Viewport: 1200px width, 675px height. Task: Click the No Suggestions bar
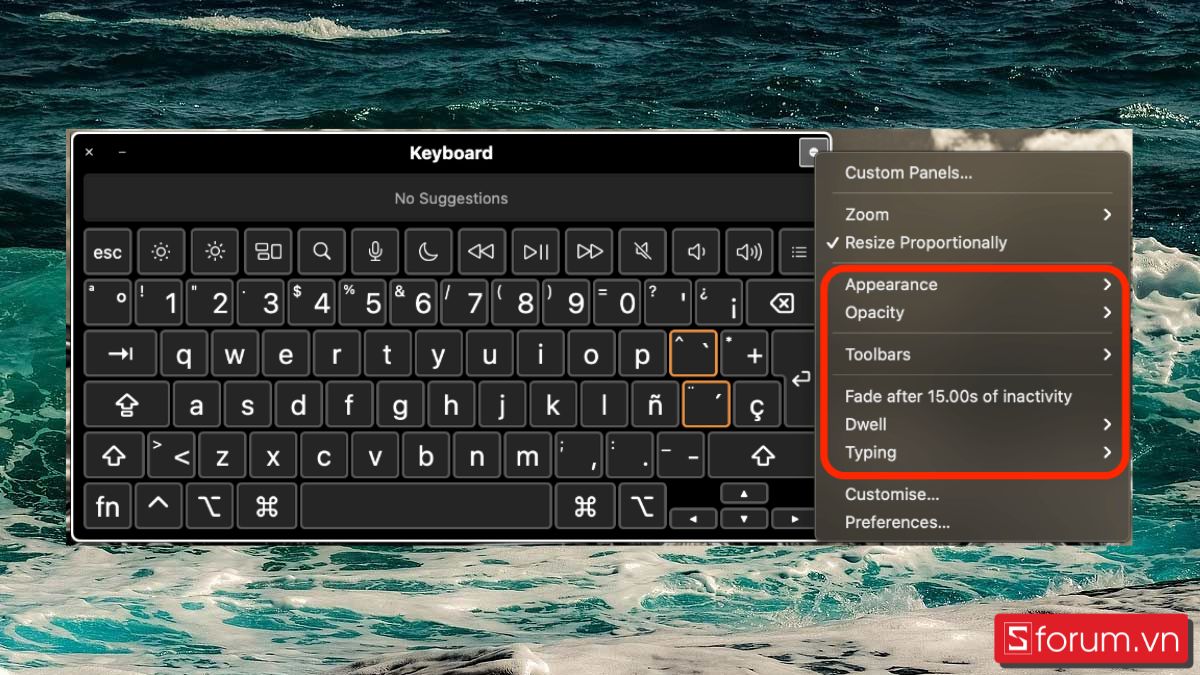(451, 199)
